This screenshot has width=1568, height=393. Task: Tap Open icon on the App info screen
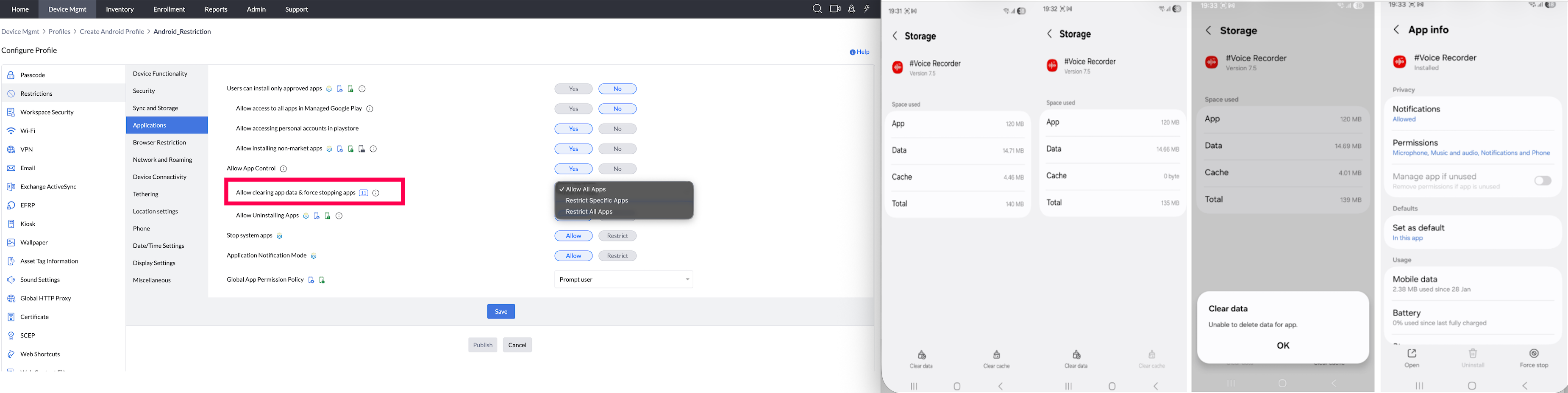(1412, 354)
